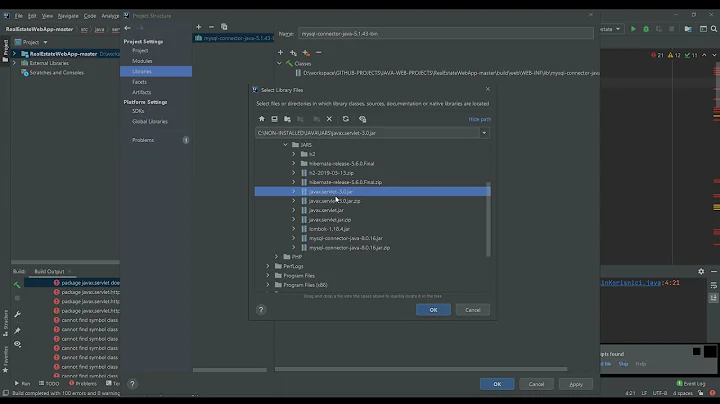Viewport: 720px width, 404px height.
Task: Add new project library with plus
Action: click(x=198, y=27)
